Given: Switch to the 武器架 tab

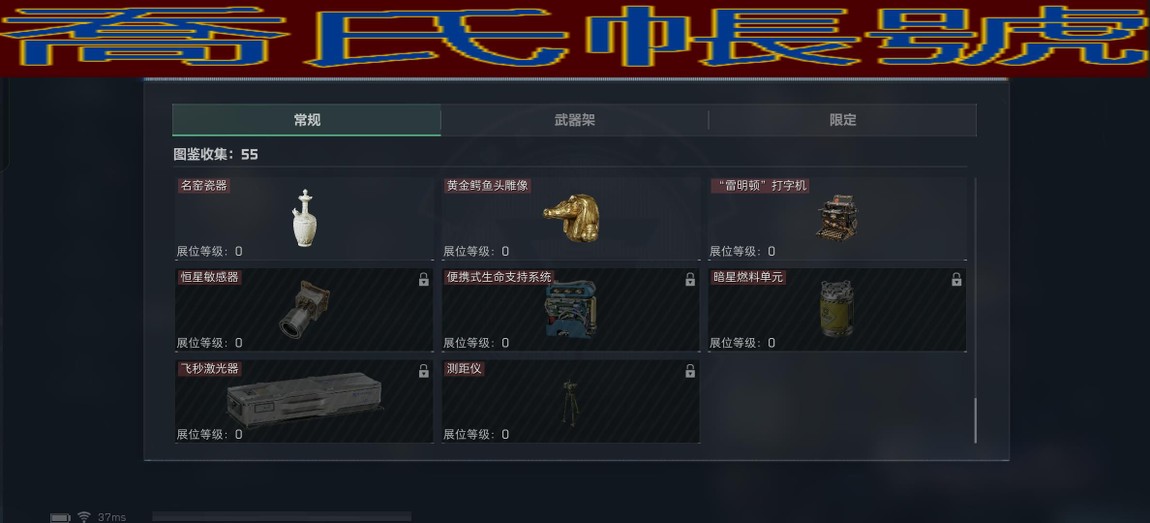Looking at the screenshot, I should tap(574, 120).
